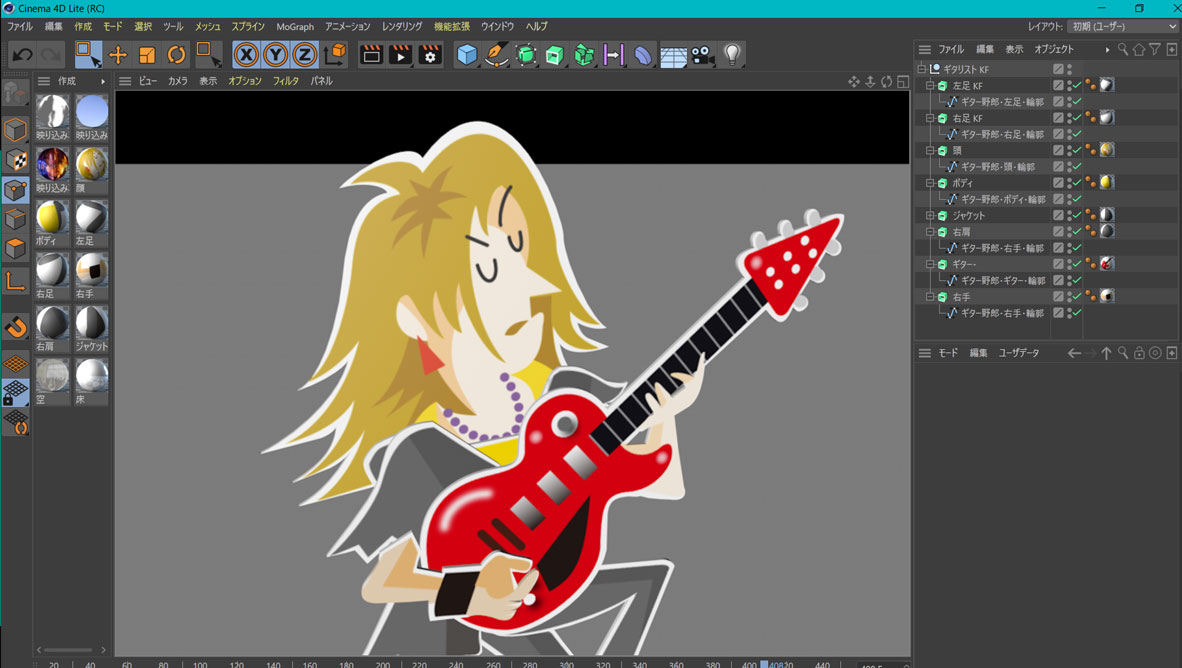Select the Move tool in the toolbar
Screen dimensions: 1182x668
pos(118,55)
